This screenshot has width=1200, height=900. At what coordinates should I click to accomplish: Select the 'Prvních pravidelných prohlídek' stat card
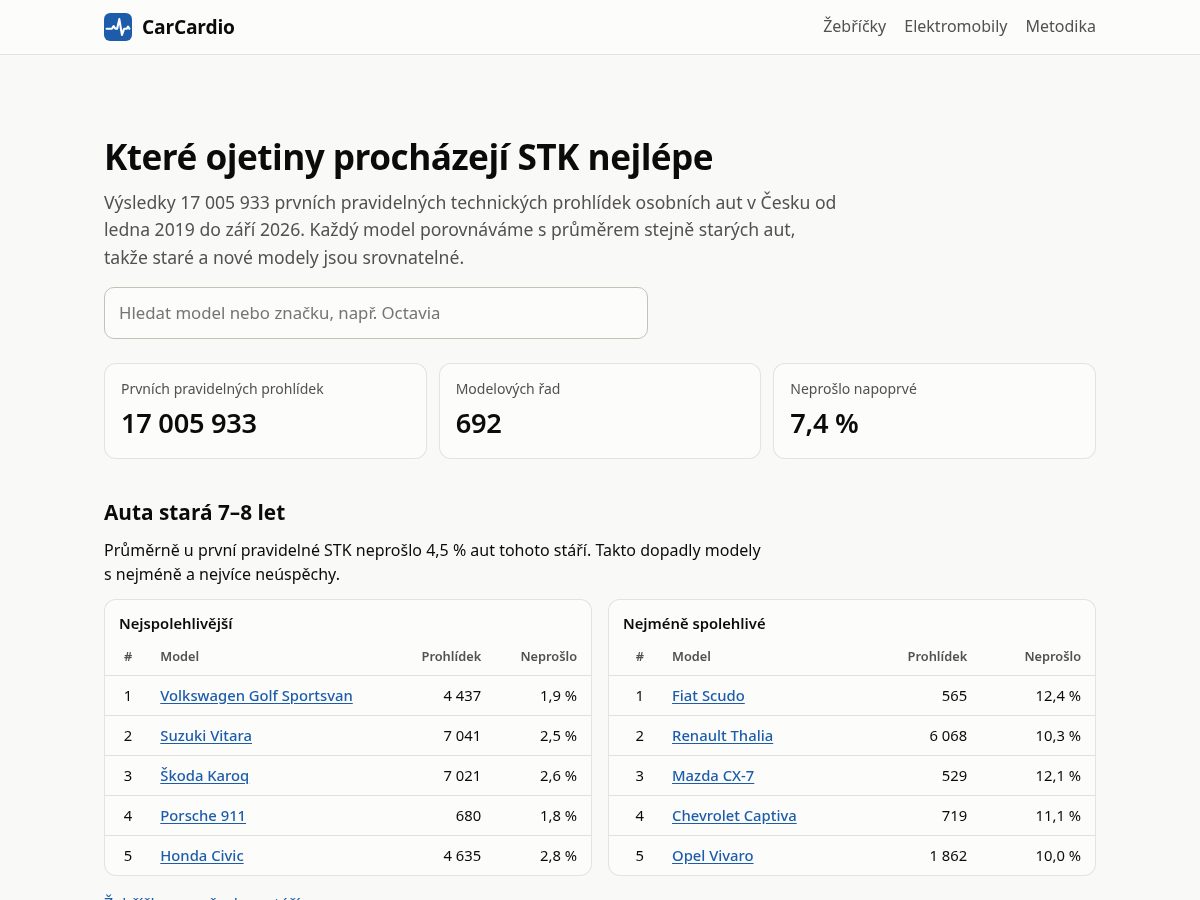pos(265,411)
